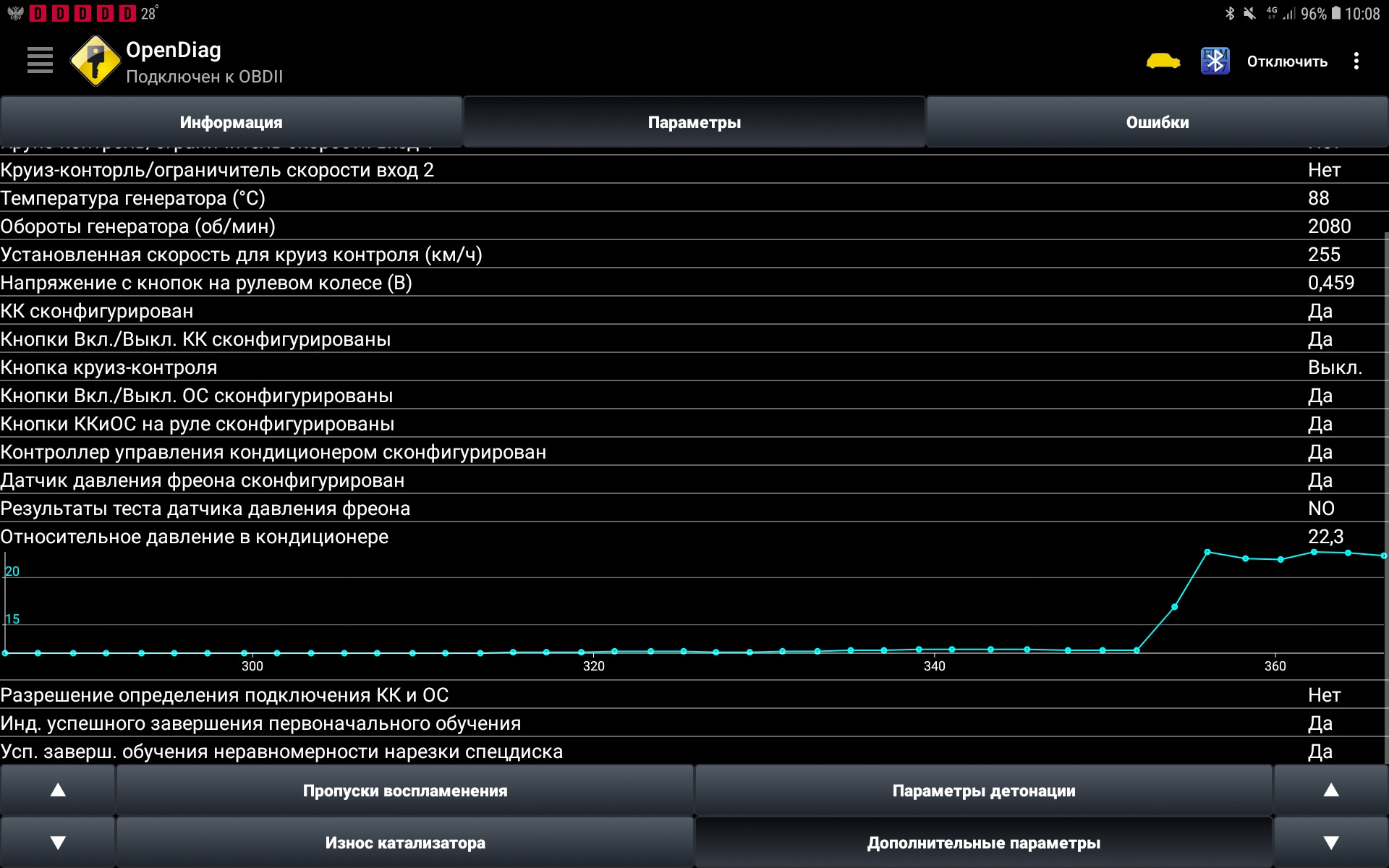The height and width of the screenshot is (868, 1389).
Task: Open the three-dot overflow menu
Action: [x=1356, y=61]
